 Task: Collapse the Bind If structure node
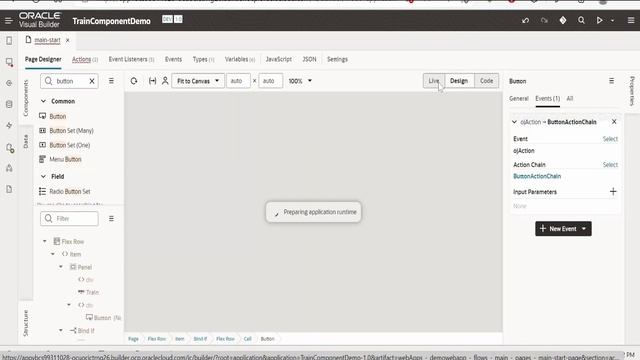click(61, 330)
